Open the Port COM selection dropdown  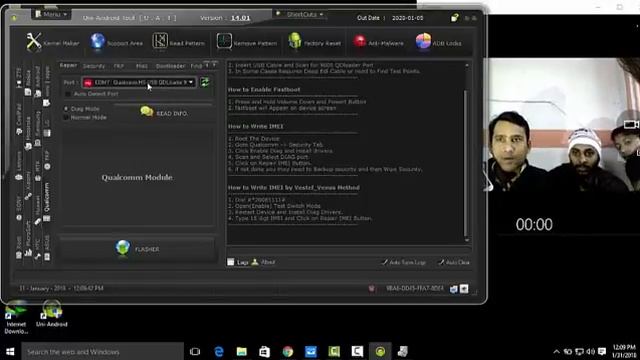(139, 82)
